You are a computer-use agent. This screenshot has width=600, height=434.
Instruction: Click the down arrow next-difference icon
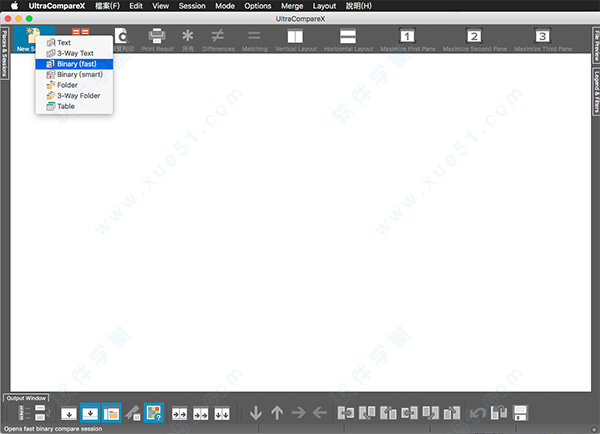tap(256, 412)
